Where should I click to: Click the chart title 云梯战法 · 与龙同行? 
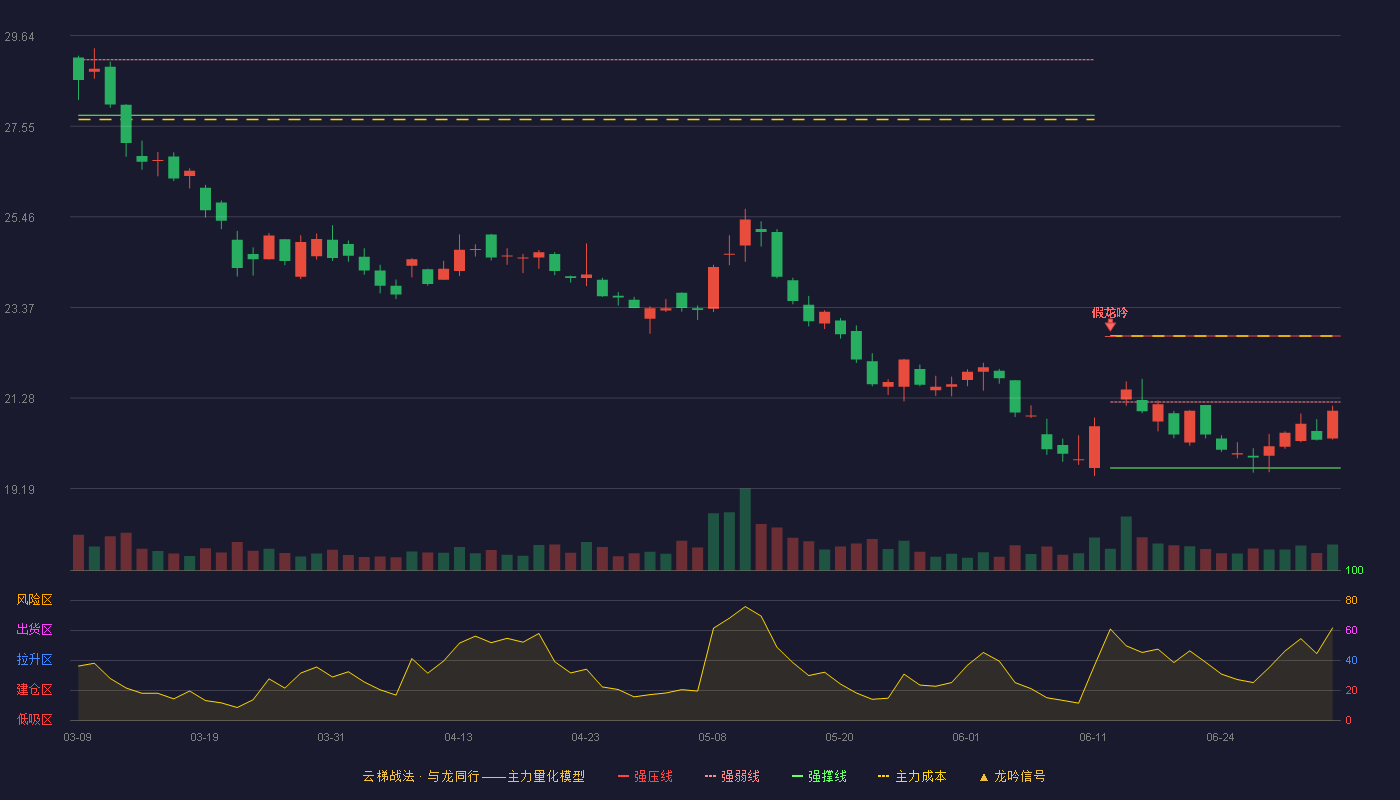[x=421, y=776]
